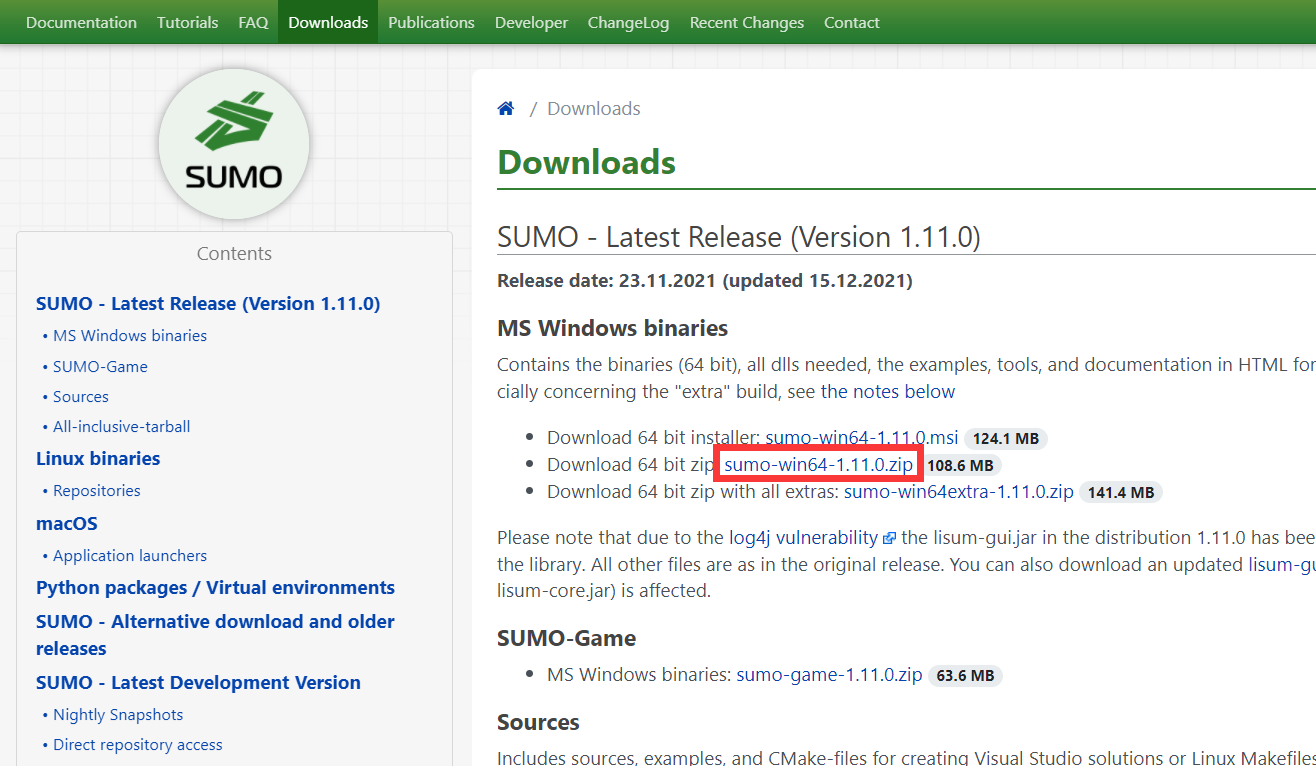Image resolution: width=1316 pixels, height=766 pixels.
Task: Click the home icon in the breadcrumb
Action: (505, 108)
